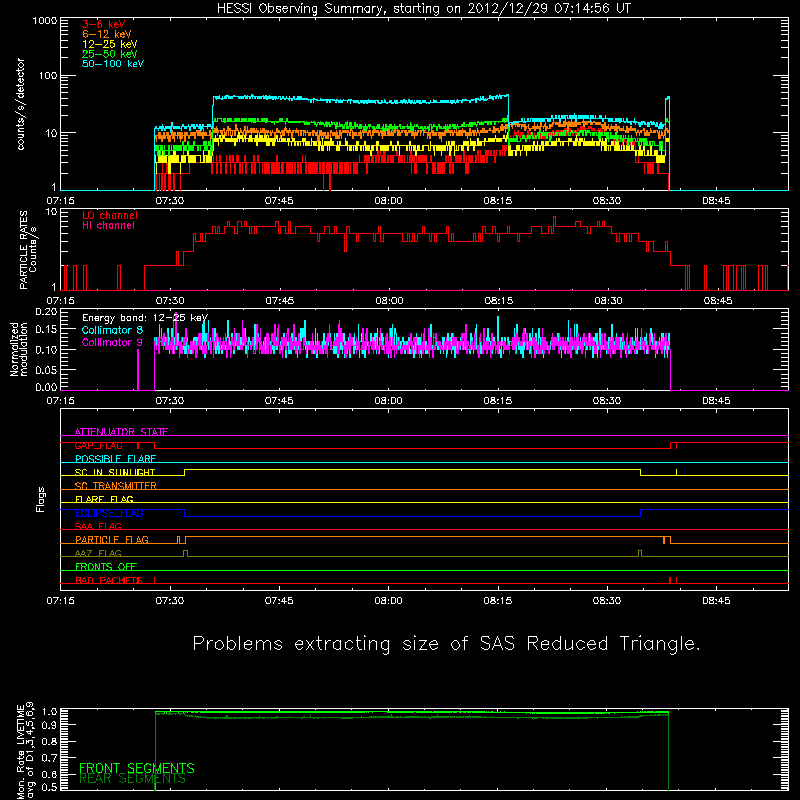This screenshot has height=800, width=800.
Task: Click the "SC_TRANSMITTER" flag label
Action: 116,485
